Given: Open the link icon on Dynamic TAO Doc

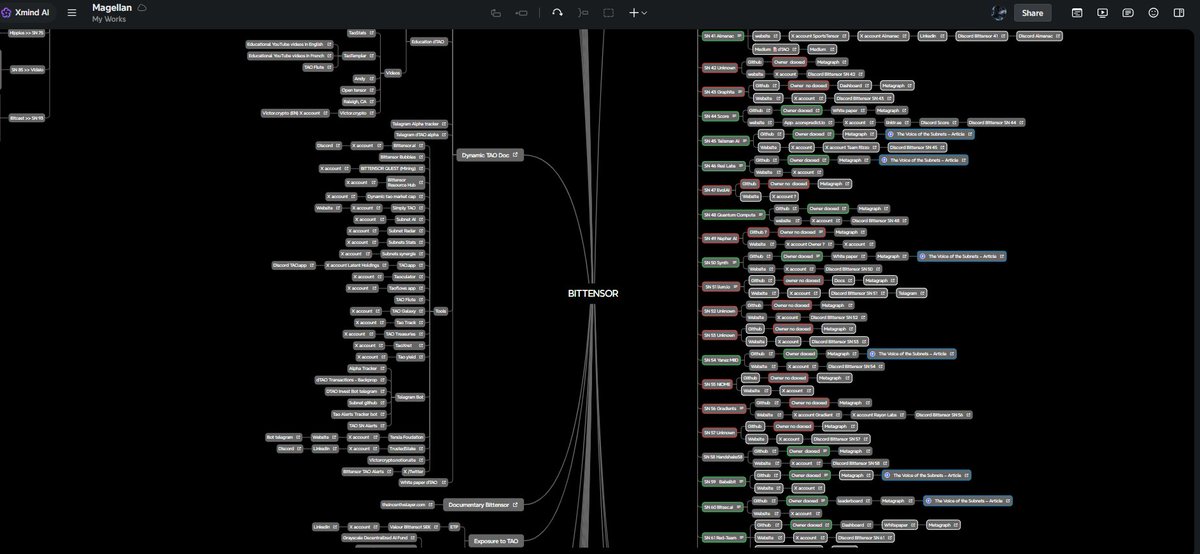Looking at the screenshot, I should click(x=516, y=155).
